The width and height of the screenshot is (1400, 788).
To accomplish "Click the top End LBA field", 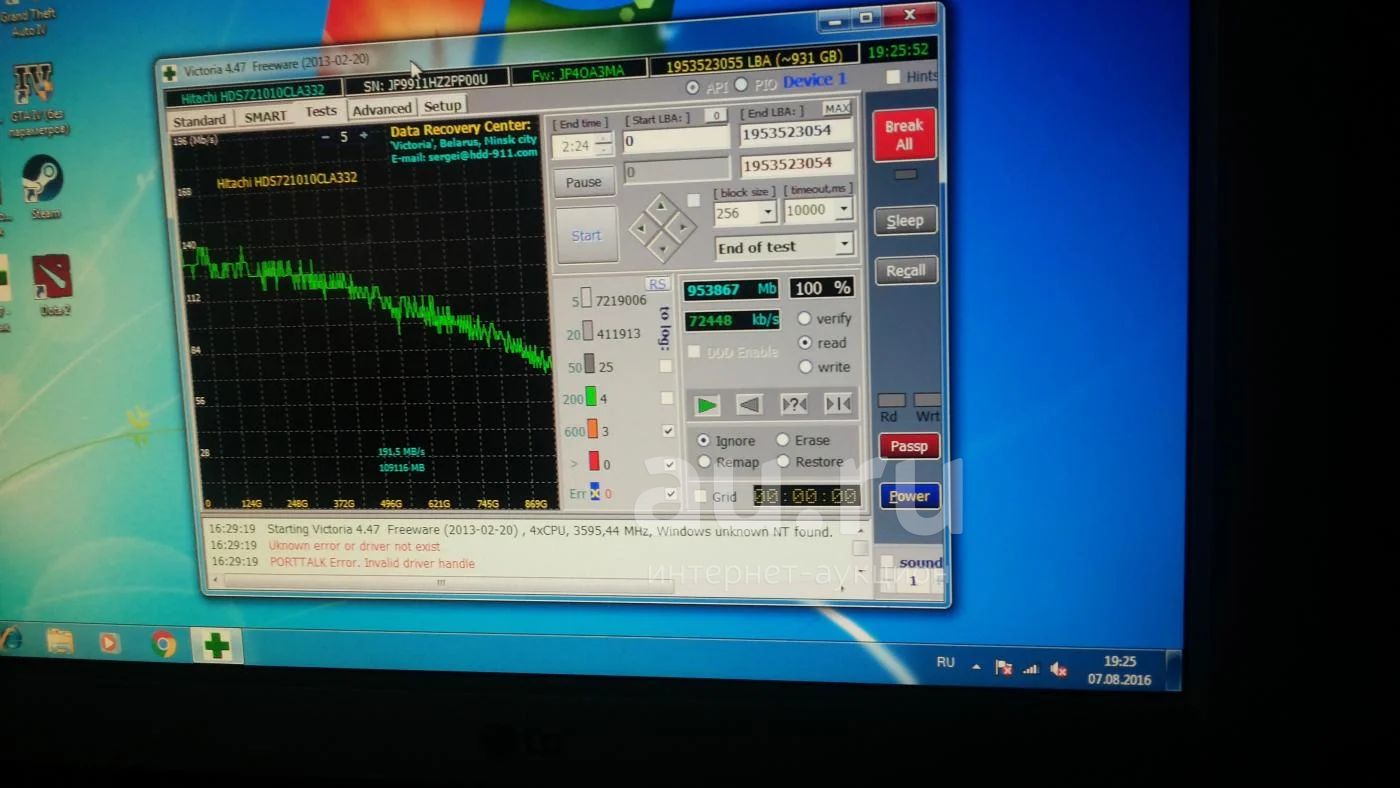I will [x=797, y=132].
